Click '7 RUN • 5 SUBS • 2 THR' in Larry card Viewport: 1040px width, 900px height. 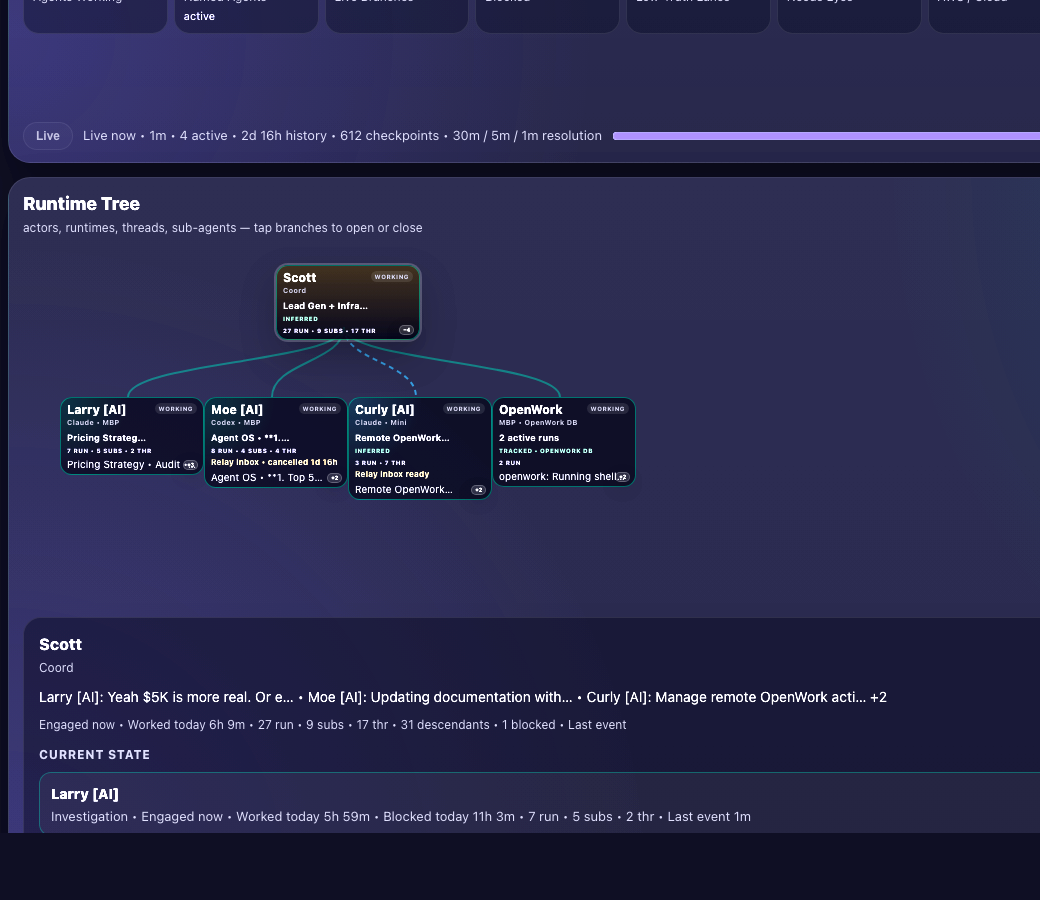click(109, 451)
